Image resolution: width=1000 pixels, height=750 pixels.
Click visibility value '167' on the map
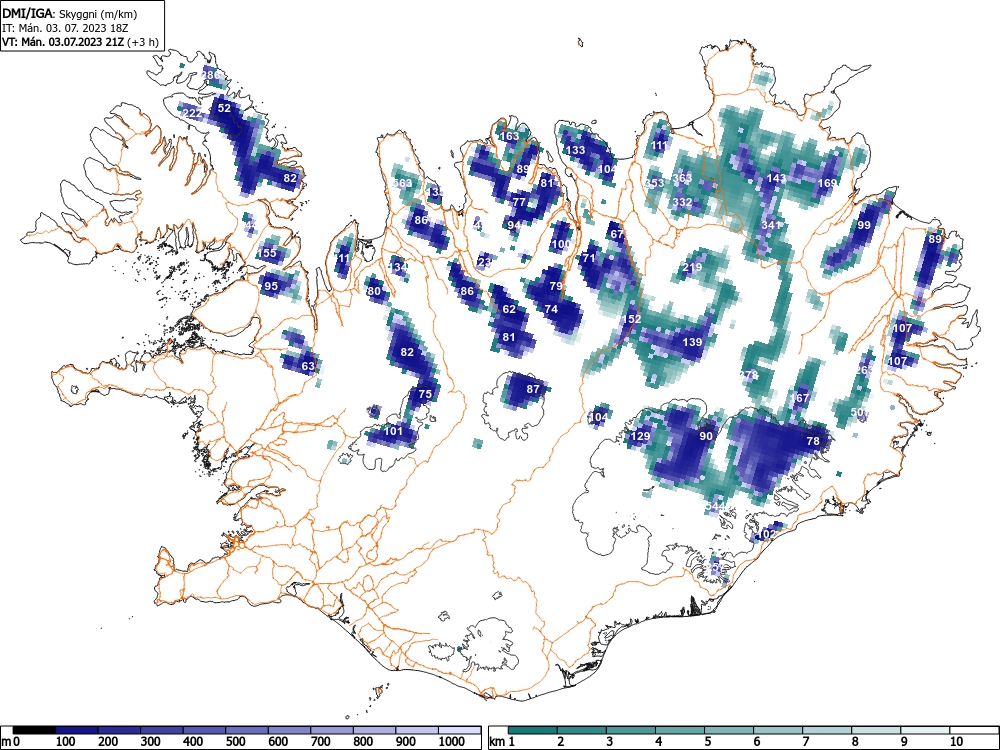point(800,398)
